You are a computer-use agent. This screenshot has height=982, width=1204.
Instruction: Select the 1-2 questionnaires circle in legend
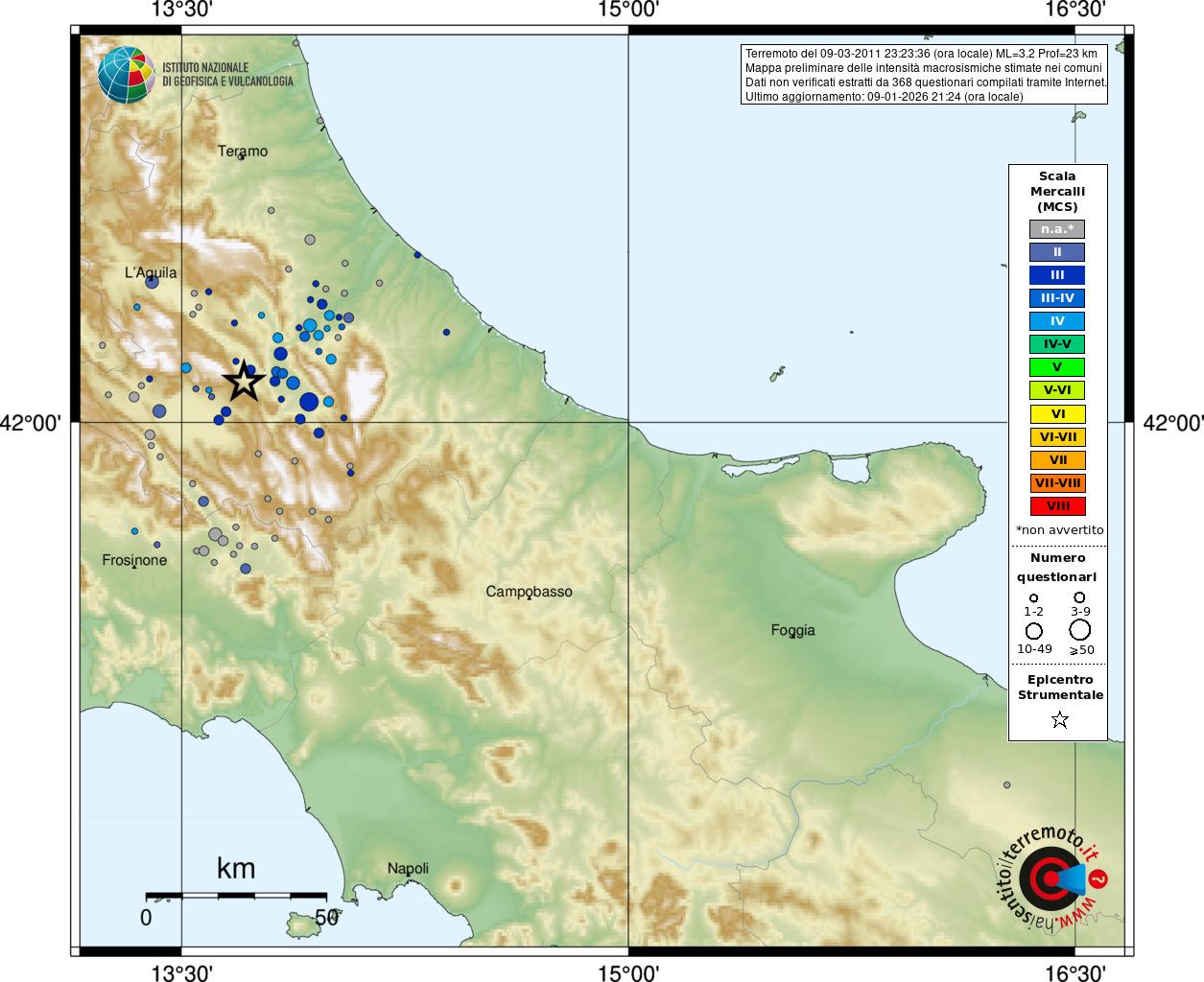tap(1033, 597)
